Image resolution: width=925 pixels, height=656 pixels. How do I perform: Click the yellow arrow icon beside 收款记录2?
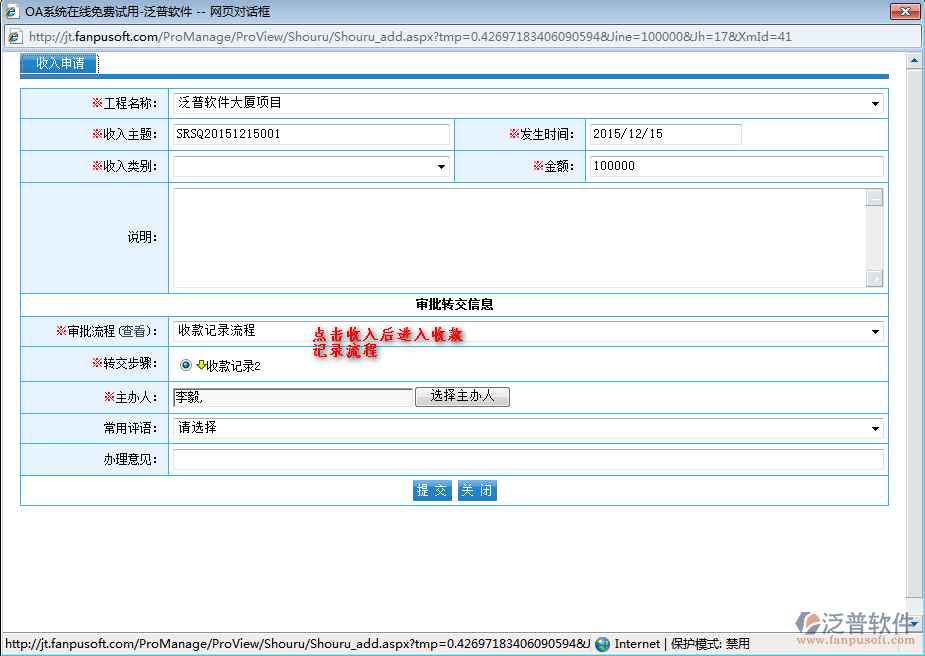point(201,366)
